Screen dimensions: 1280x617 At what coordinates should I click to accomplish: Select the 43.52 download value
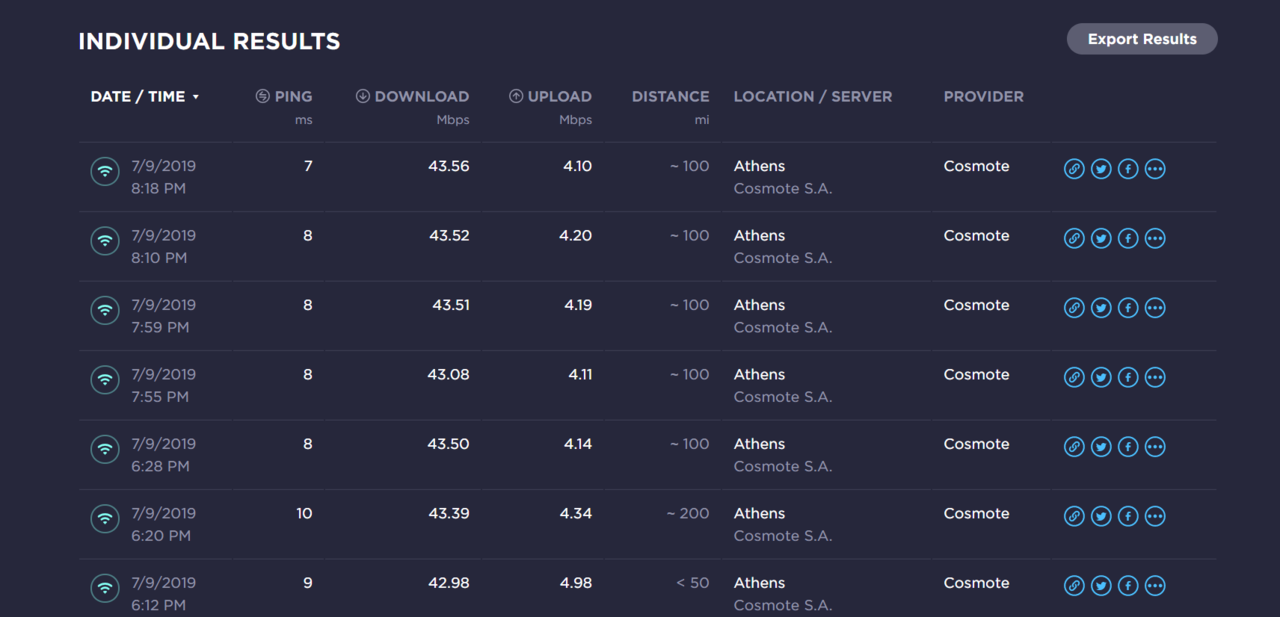pos(449,235)
